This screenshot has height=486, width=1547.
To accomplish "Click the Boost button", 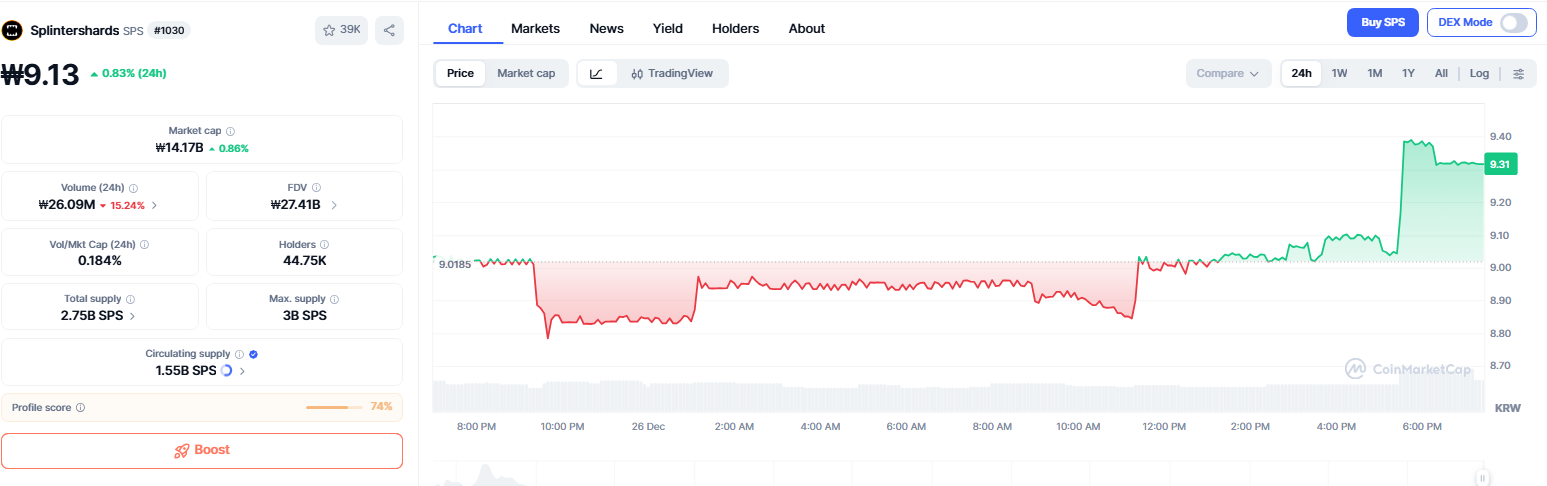I will point(202,450).
